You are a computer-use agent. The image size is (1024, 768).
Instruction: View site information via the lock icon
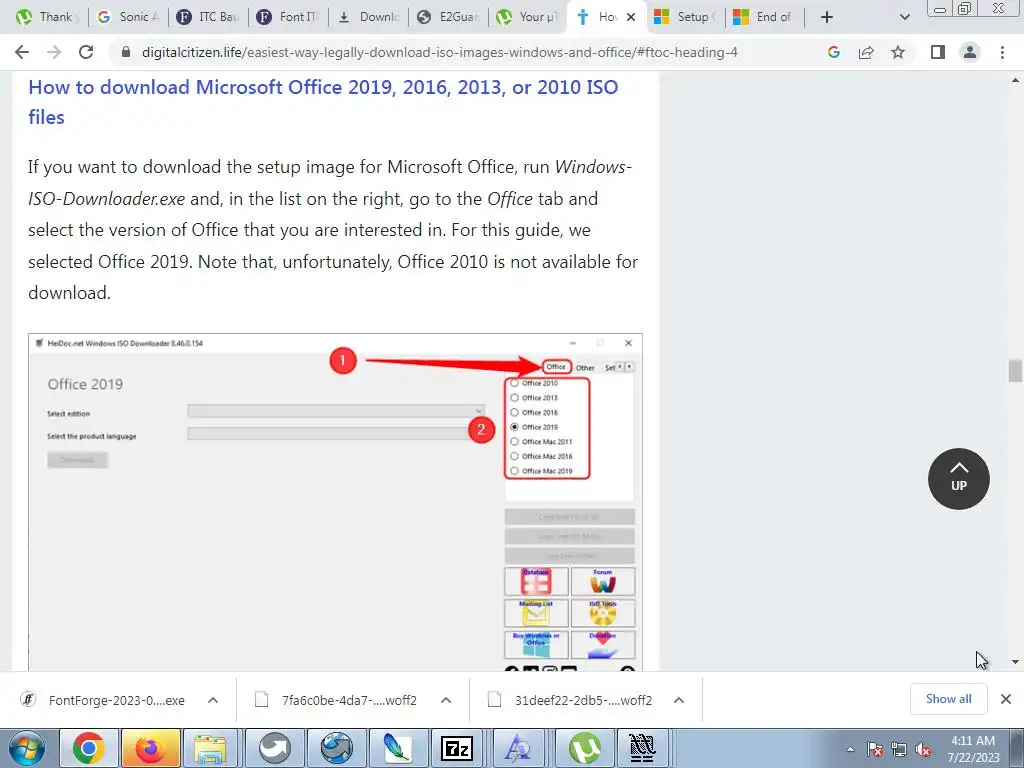coord(126,52)
